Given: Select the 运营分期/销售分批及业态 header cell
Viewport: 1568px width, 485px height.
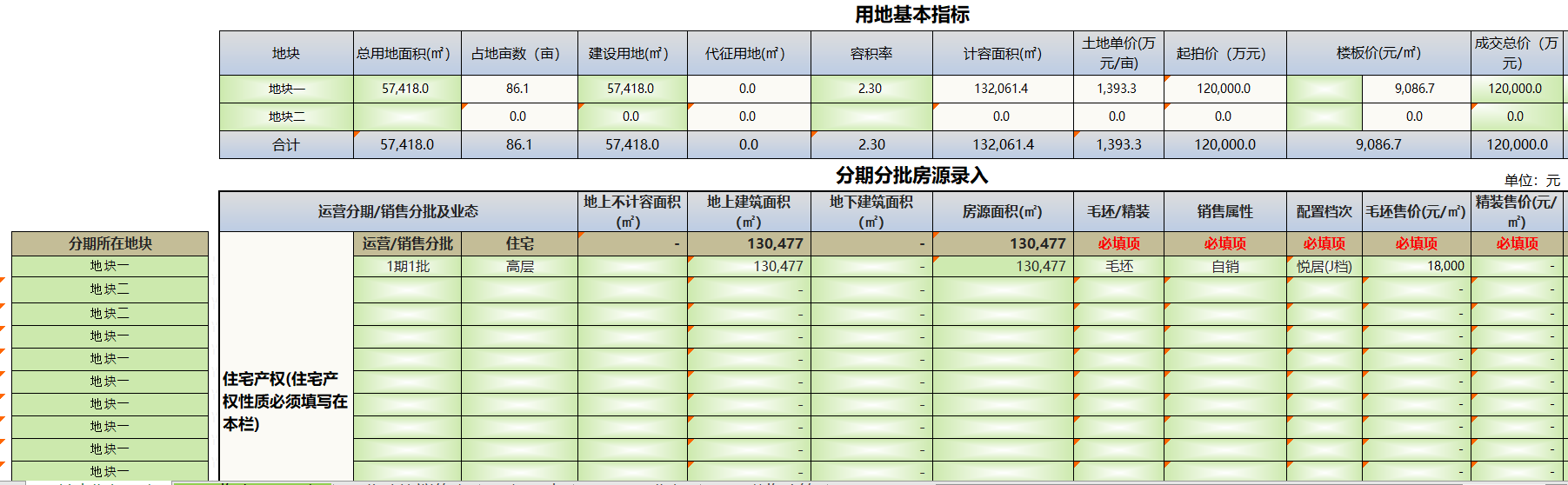Looking at the screenshot, I should 397,211.
